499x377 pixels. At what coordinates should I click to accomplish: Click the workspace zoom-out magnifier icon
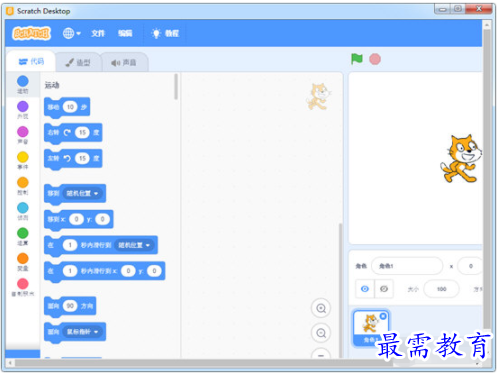pyautogui.click(x=321, y=333)
